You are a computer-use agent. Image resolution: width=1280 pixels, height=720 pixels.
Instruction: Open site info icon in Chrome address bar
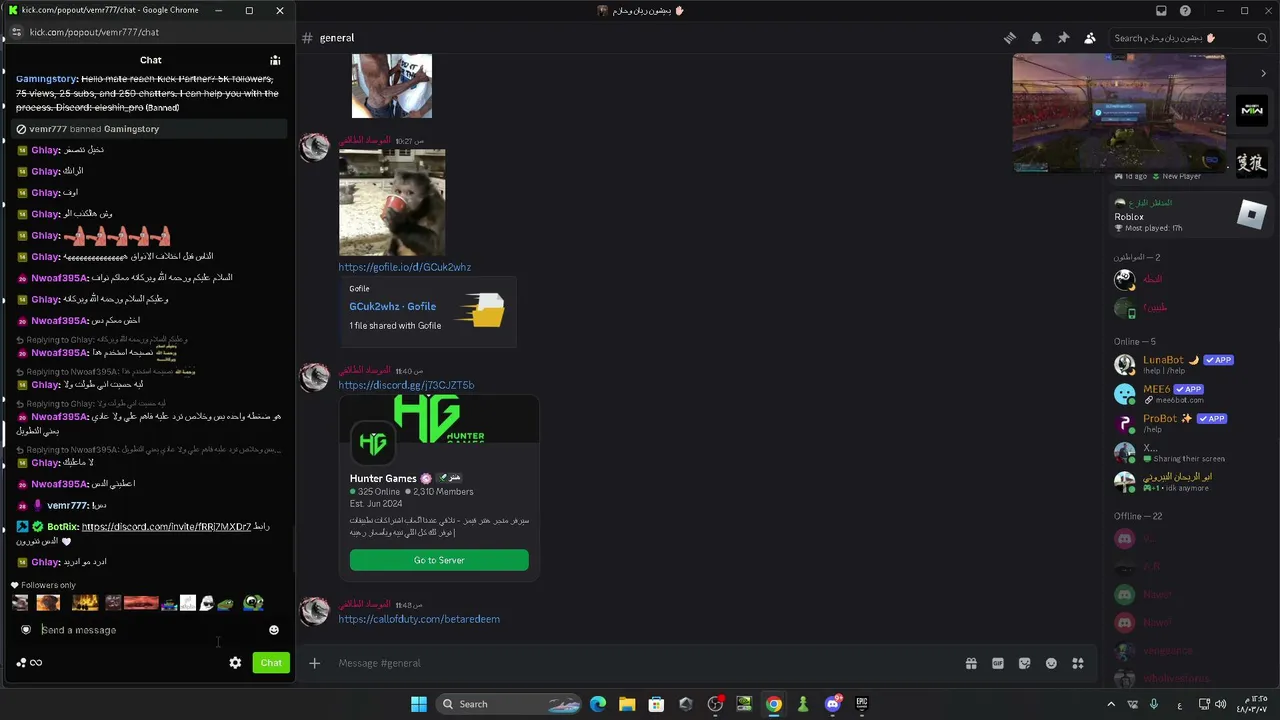pyautogui.click(x=16, y=32)
